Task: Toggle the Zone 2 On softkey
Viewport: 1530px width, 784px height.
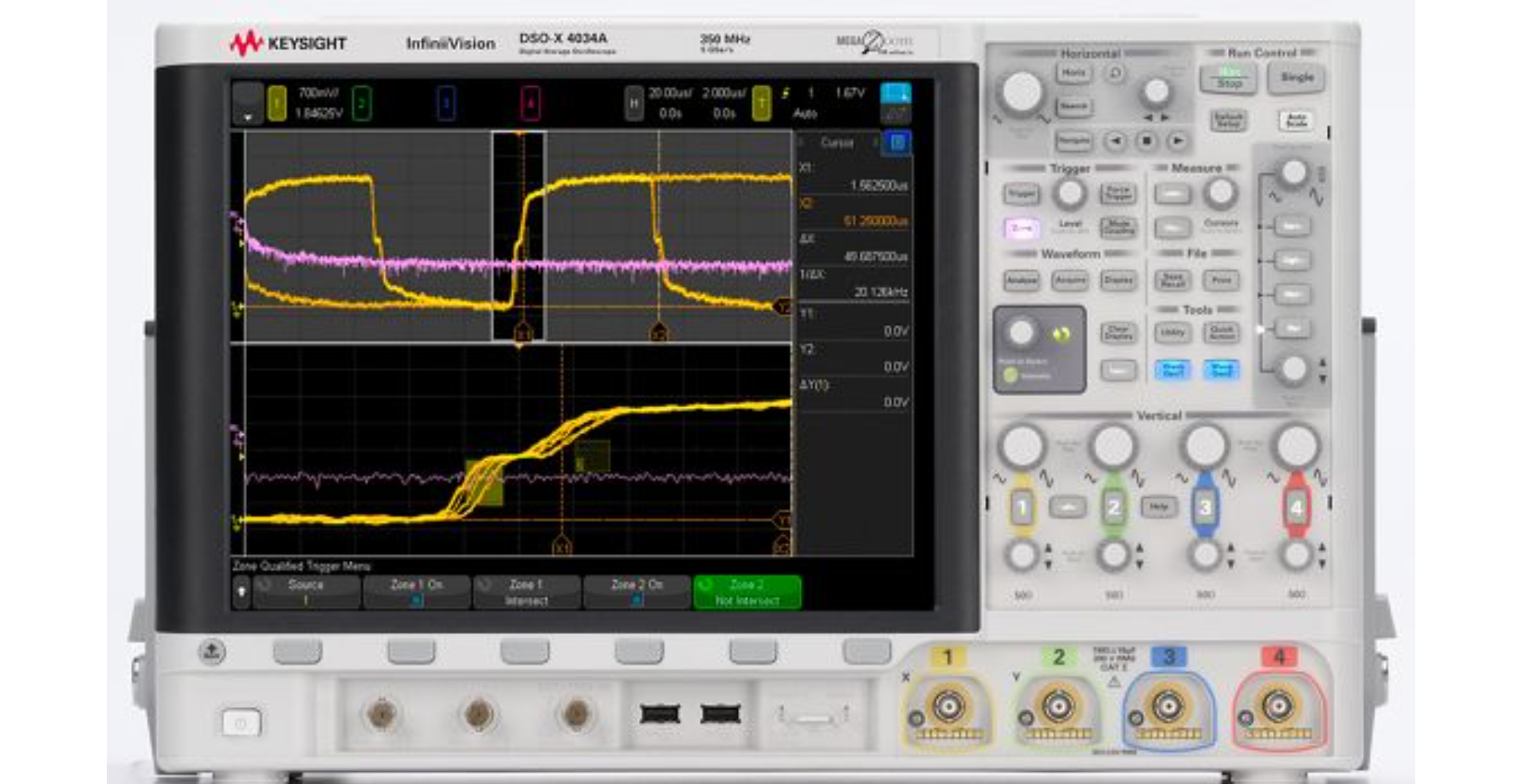Action: 636,591
